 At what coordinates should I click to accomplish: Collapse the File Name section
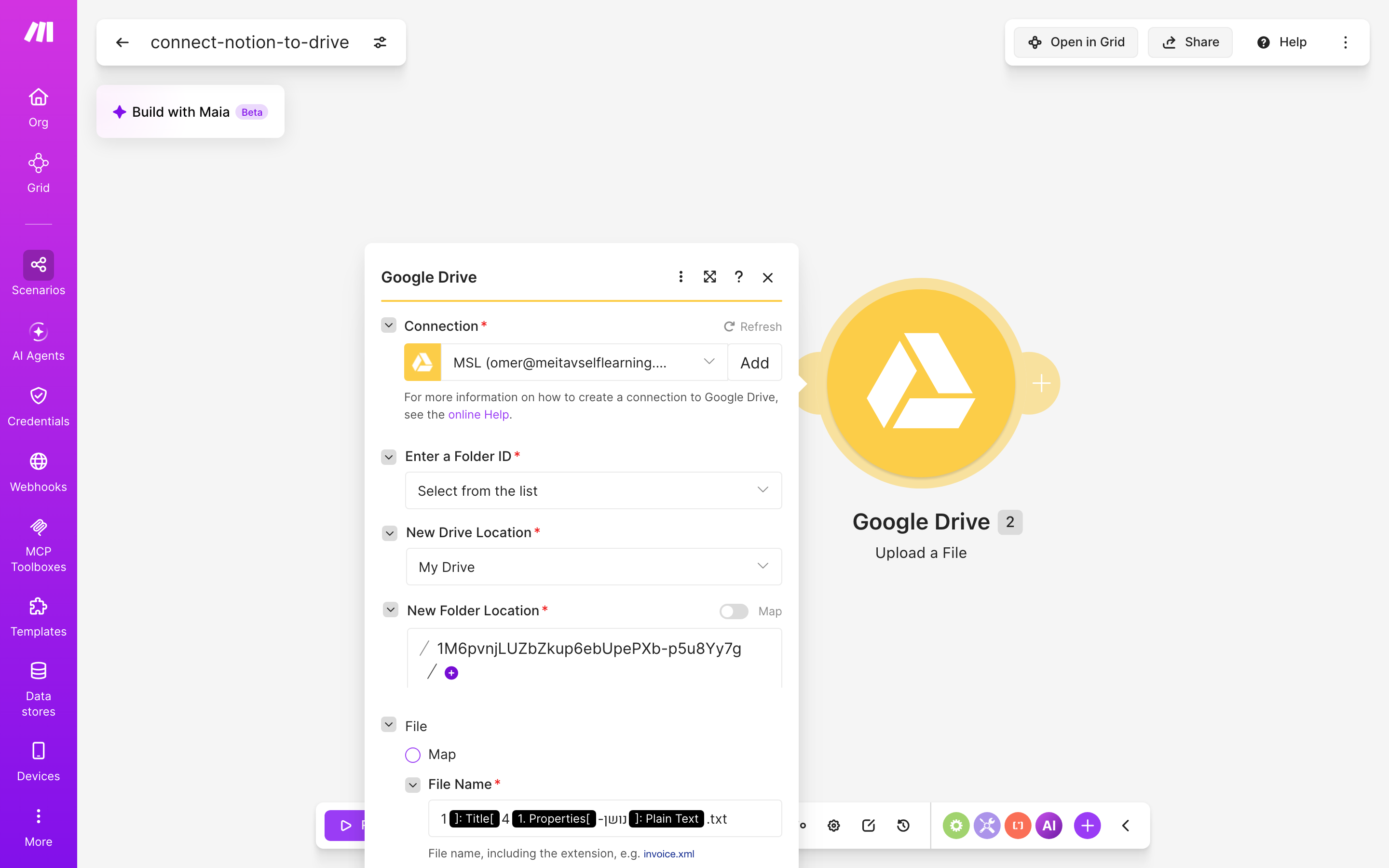tap(413, 785)
